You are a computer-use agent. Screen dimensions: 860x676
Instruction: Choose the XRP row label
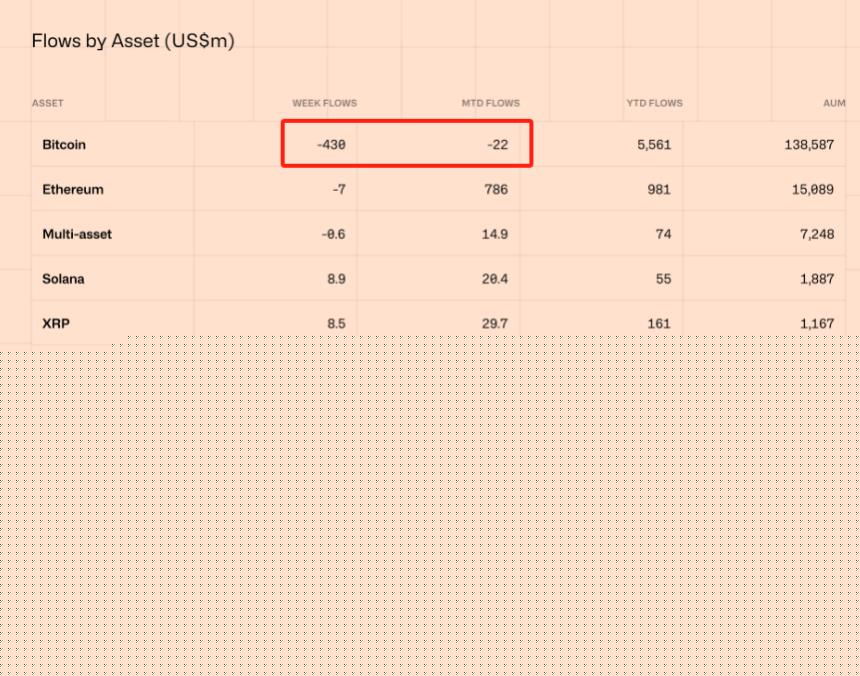tap(55, 324)
